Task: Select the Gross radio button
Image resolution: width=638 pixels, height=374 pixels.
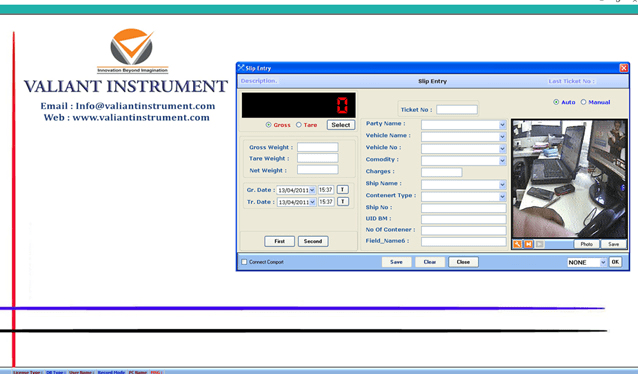Action: point(269,125)
